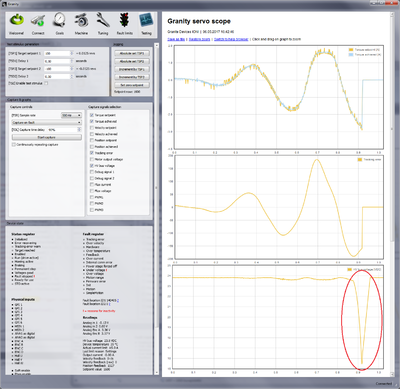This screenshot has height=389, width=400.
Task: Open the Connect tab
Action: 38,24
